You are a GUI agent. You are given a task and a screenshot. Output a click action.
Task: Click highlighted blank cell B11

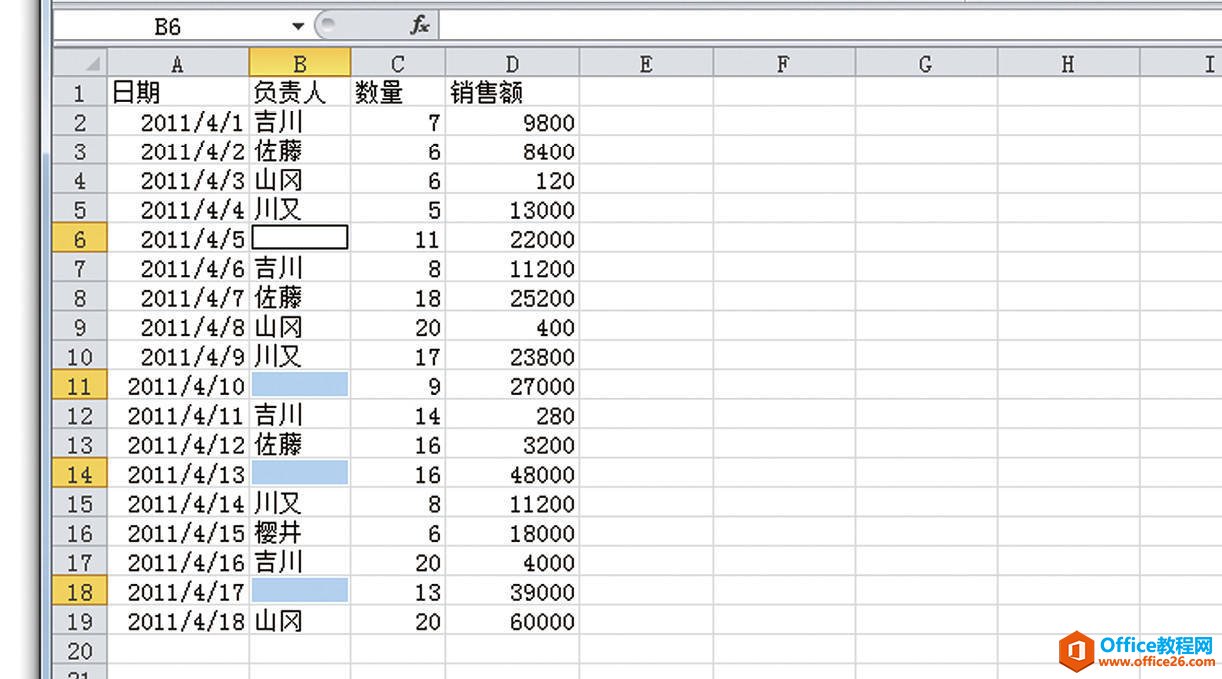[300, 385]
